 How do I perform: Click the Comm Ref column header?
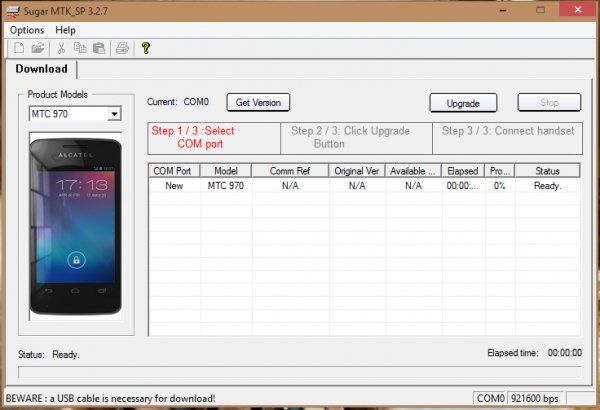click(x=290, y=171)
